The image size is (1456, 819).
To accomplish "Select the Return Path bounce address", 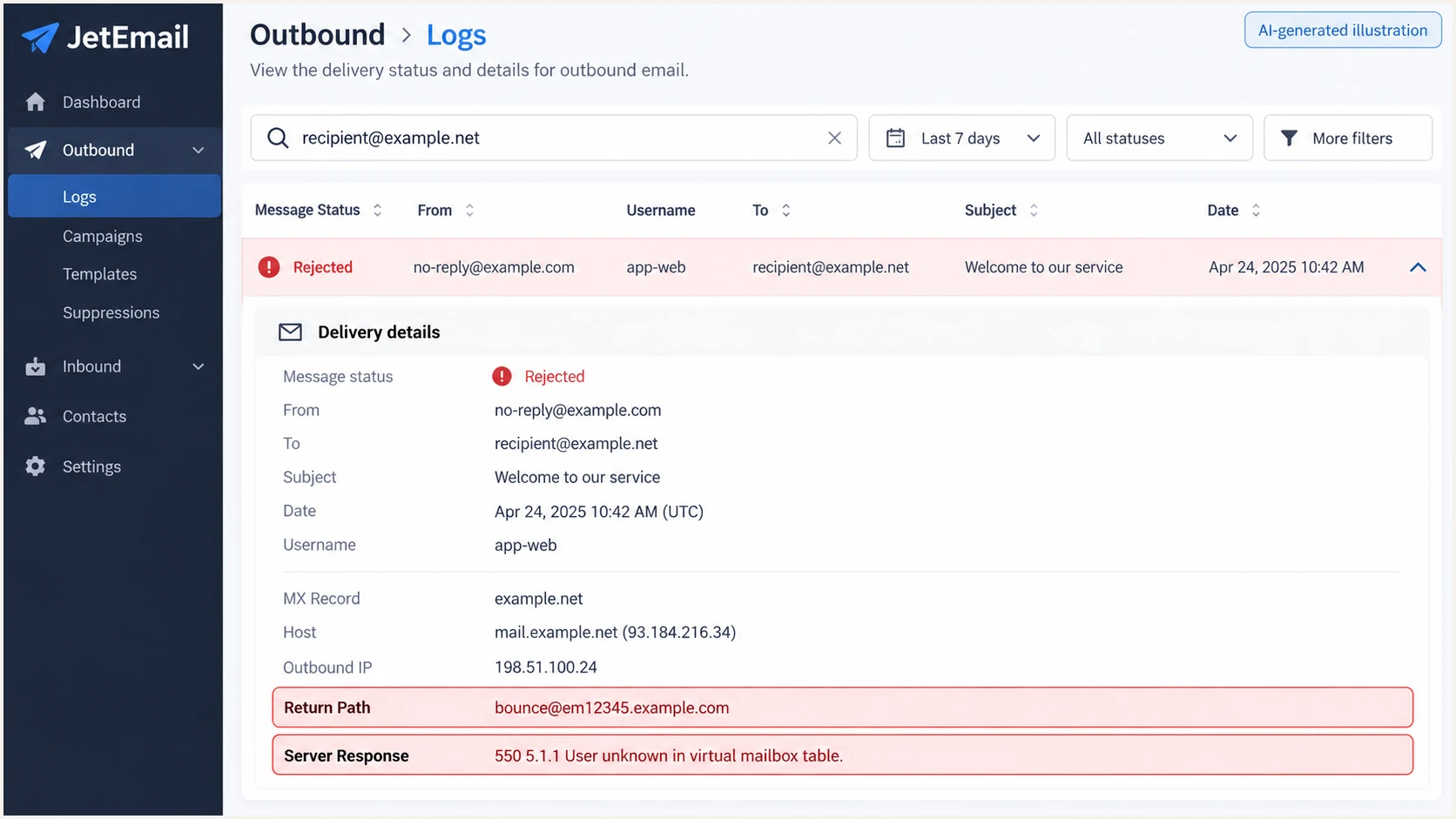I will (x=611, y=708).
